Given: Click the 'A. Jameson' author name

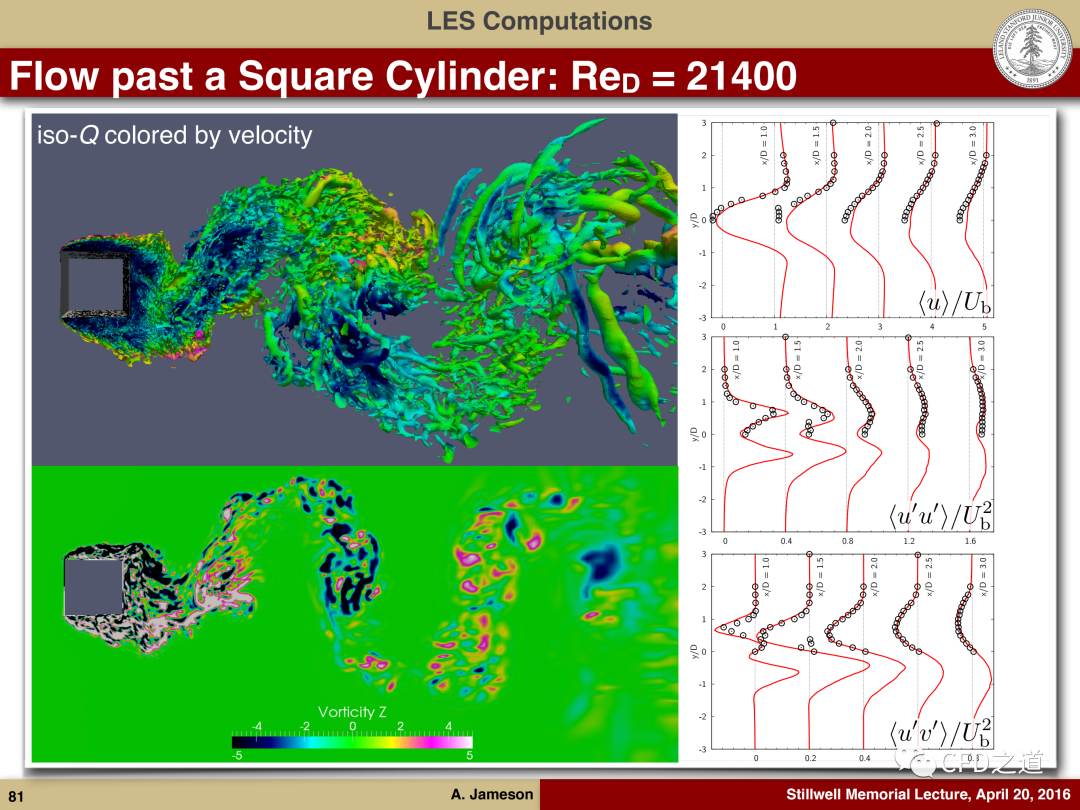Looking at the screenshot, I should coord(492,794).
